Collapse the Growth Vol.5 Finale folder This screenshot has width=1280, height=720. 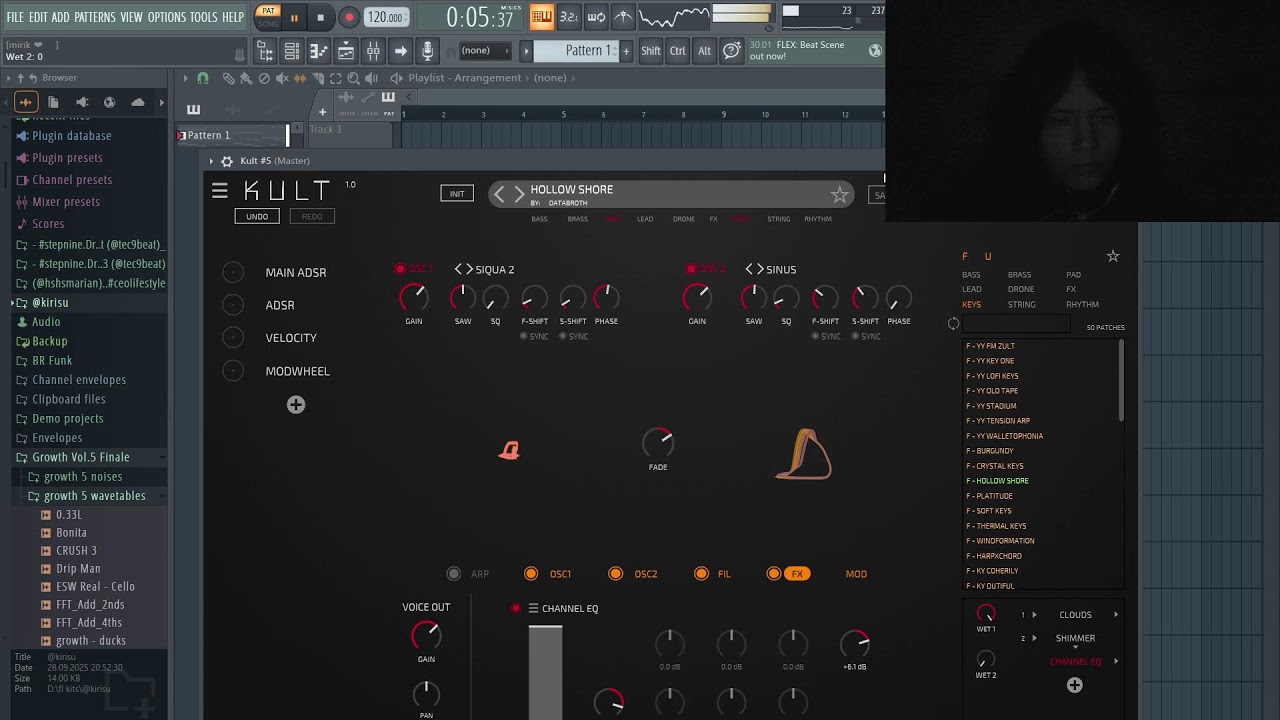click(80, 457)
